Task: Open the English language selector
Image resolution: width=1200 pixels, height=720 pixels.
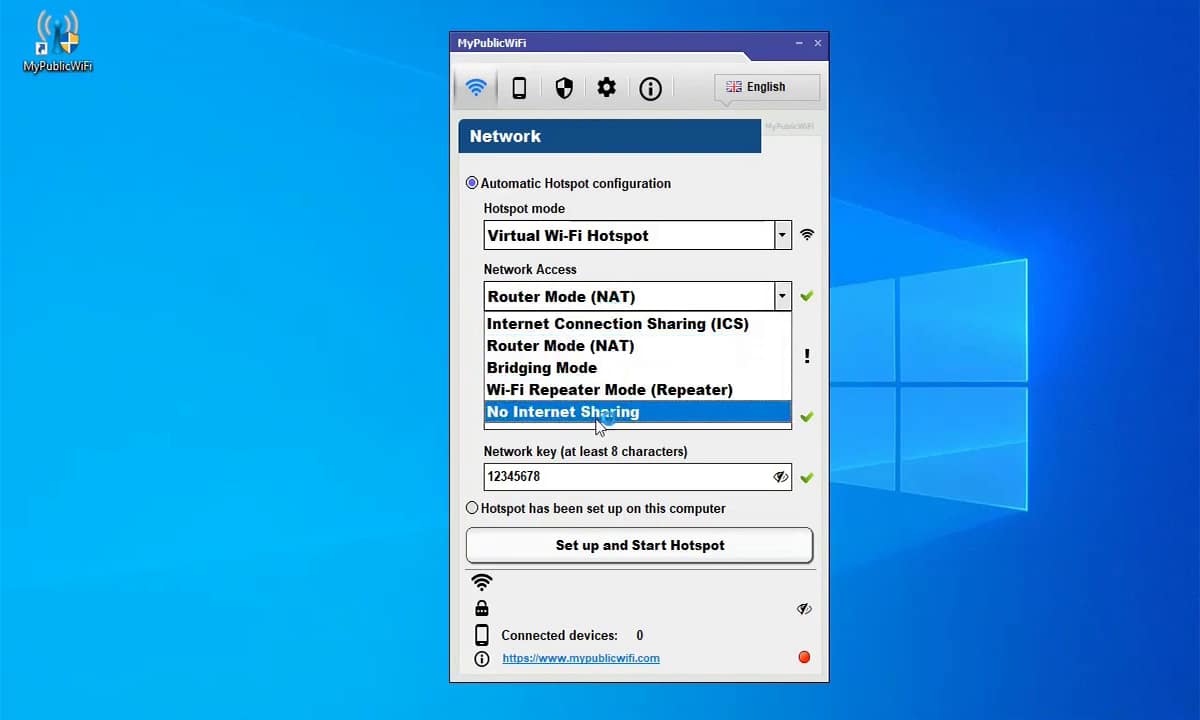Action: [765, 87]
